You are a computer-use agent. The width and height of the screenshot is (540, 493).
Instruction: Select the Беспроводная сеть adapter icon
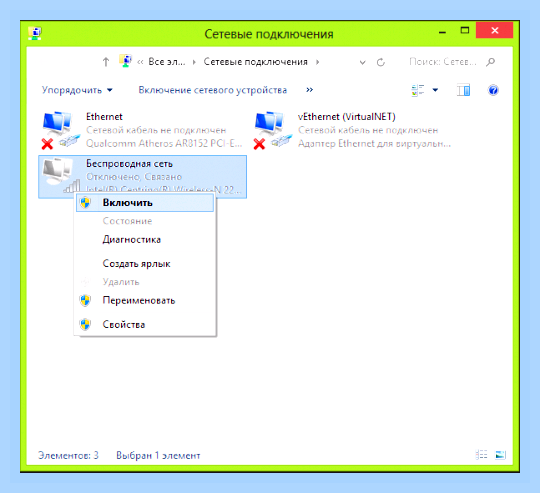[60, 175]
